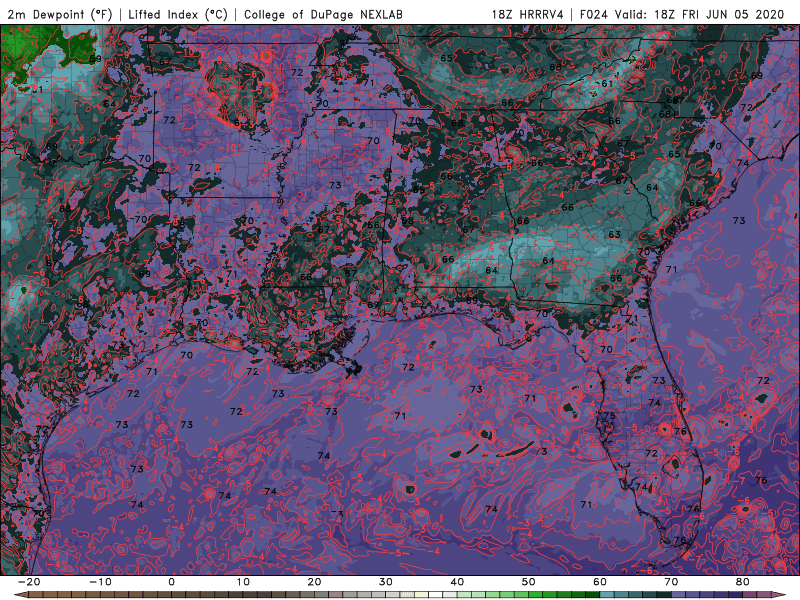Click the -20 tick label on color scale
800x600 pixels.
29,582
